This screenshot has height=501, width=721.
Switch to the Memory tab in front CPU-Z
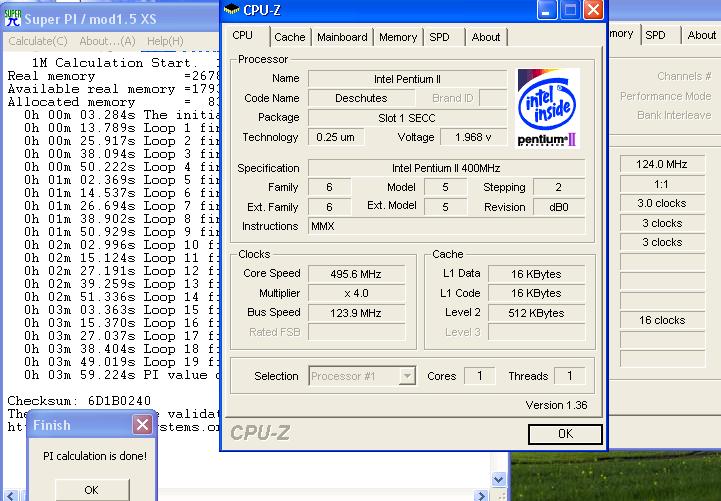click(398, 37)
